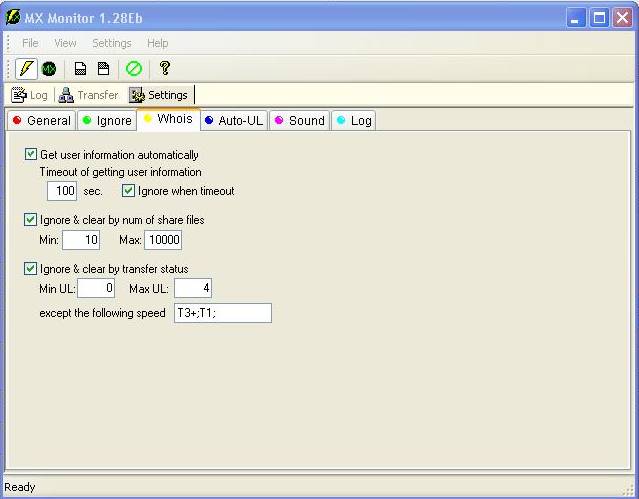Image resolution: width=639 pixels, height=499 pixels.
Task: Select the Settings view tab
Action: click(159, 95)
